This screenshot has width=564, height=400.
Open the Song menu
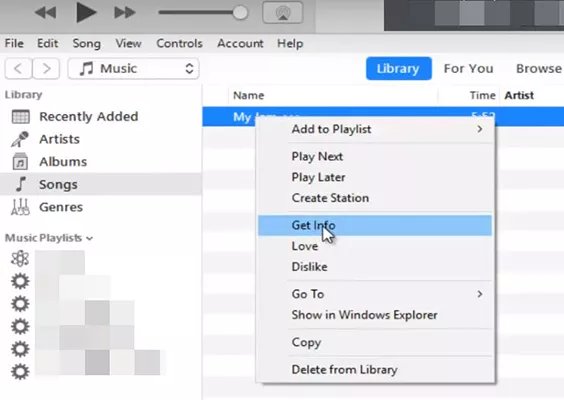click(86, 44)
